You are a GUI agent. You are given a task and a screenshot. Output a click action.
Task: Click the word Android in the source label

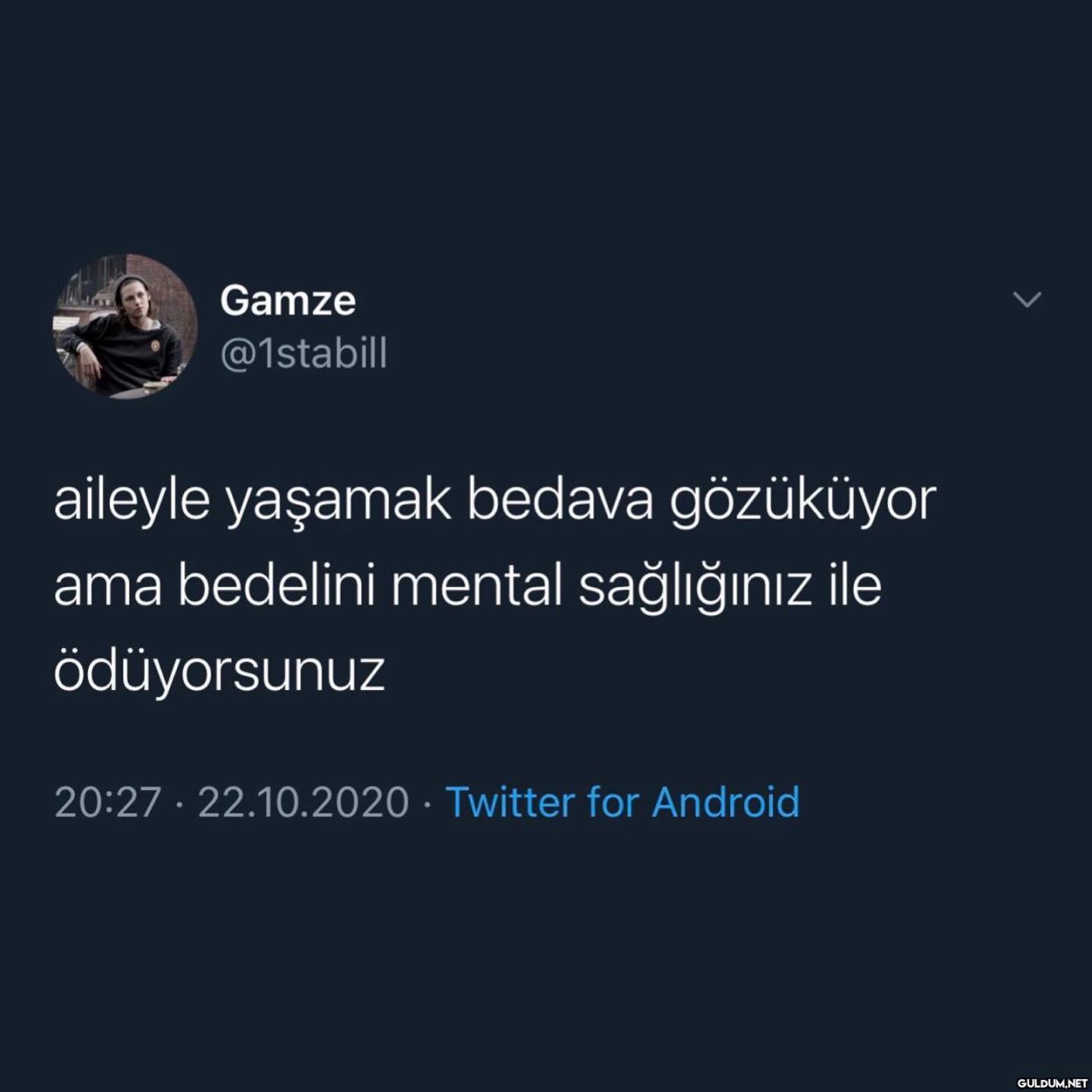coord(726,802)
